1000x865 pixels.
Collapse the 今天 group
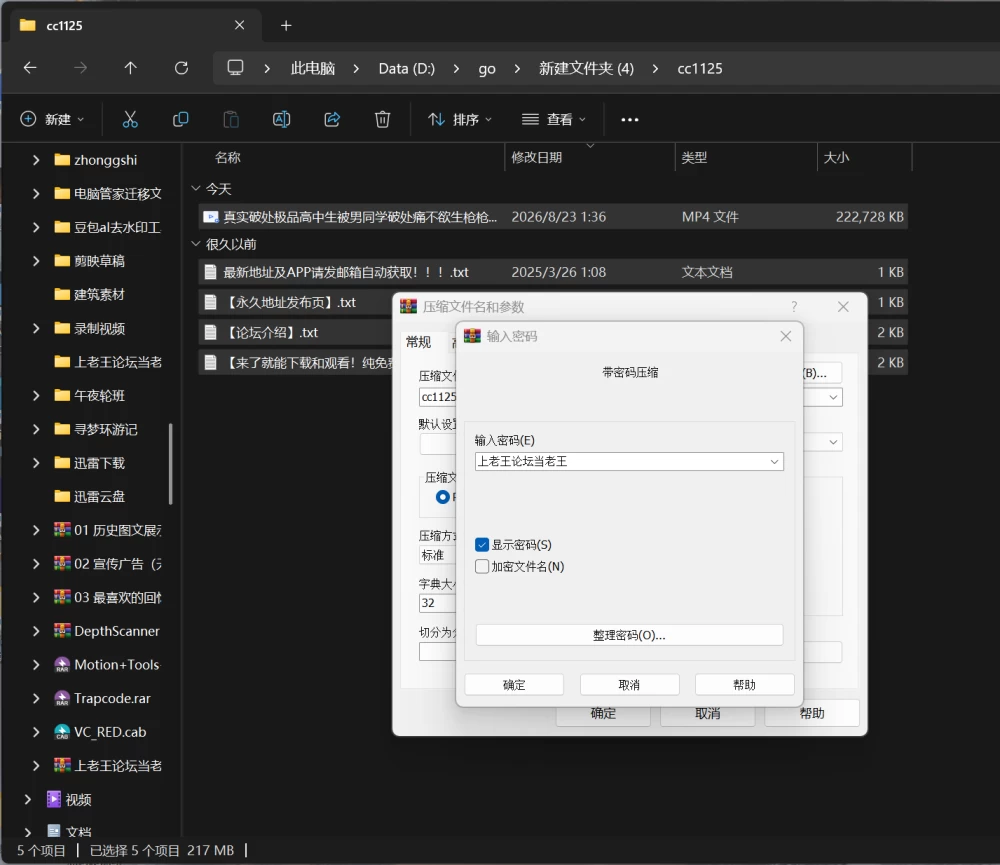(196, 189)
